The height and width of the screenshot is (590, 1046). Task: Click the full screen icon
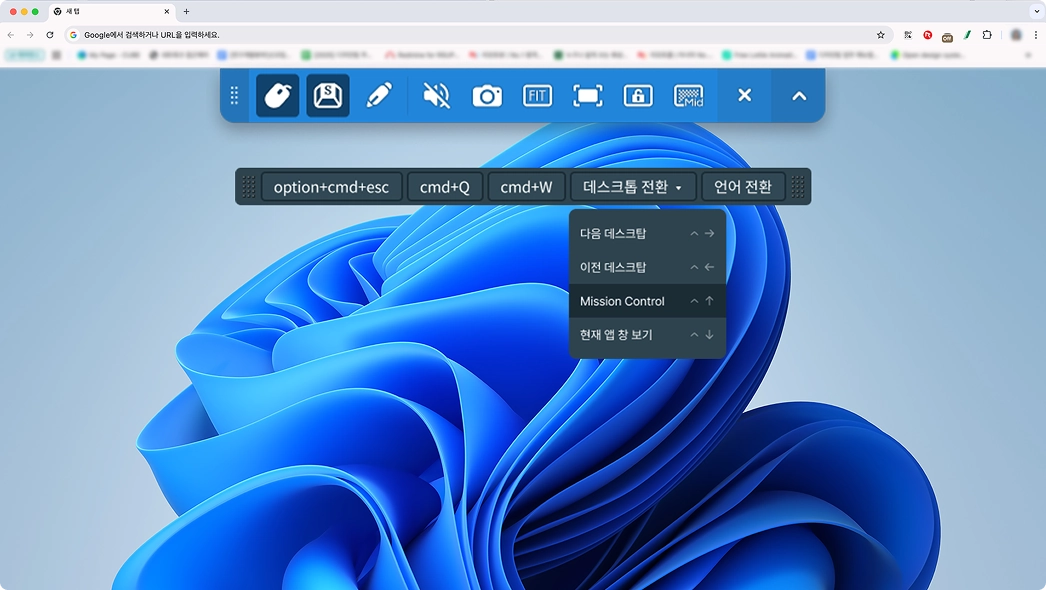[x=588, y=96]
